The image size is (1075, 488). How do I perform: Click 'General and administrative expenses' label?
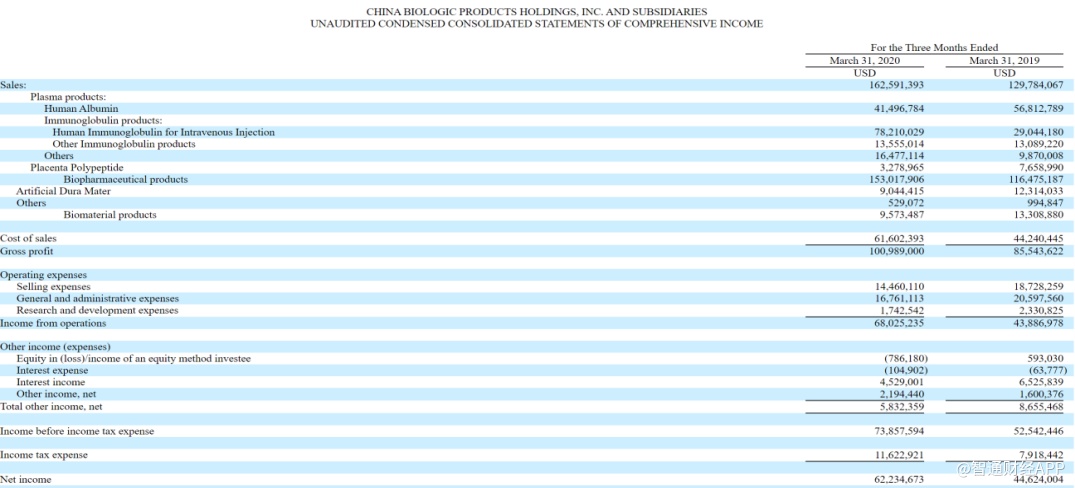click(x=97, y=299)
